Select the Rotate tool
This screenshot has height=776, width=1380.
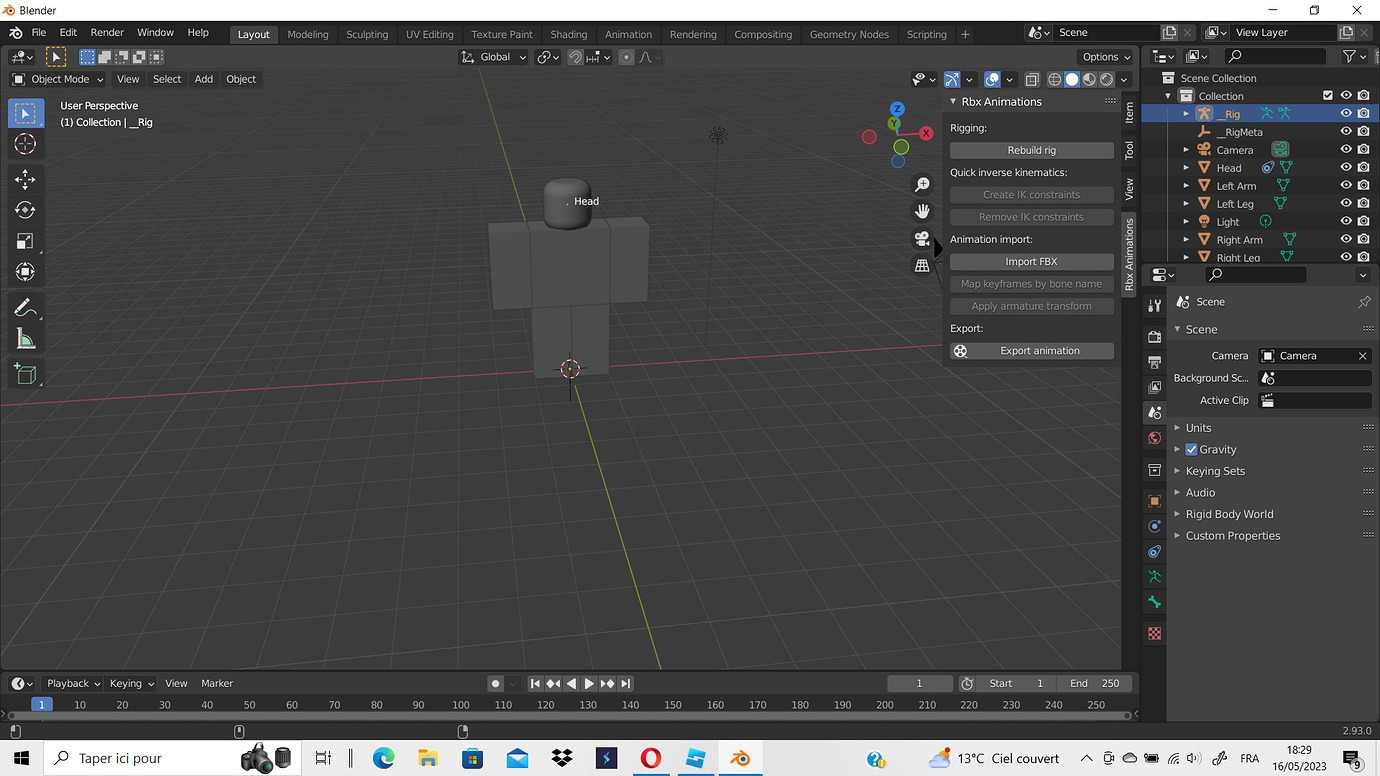pyautogui.click(x=25, y=210)
